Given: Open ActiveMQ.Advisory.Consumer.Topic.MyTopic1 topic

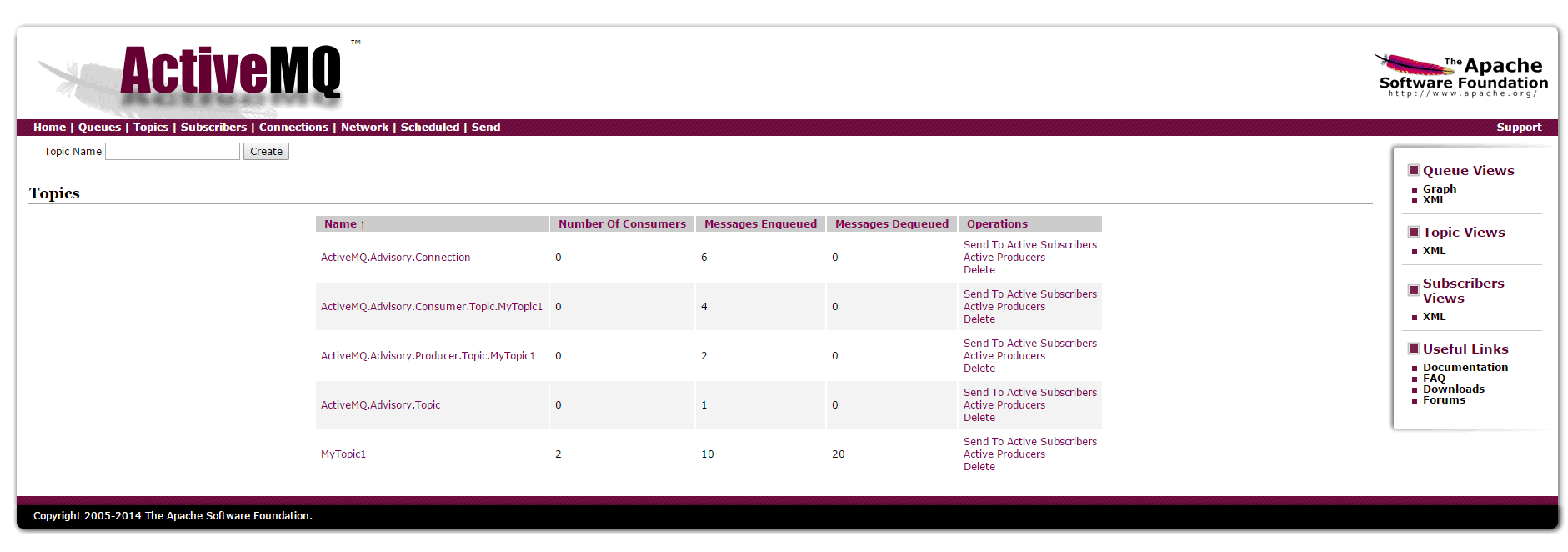Looking at the screenshot, I should coord(432,307).
